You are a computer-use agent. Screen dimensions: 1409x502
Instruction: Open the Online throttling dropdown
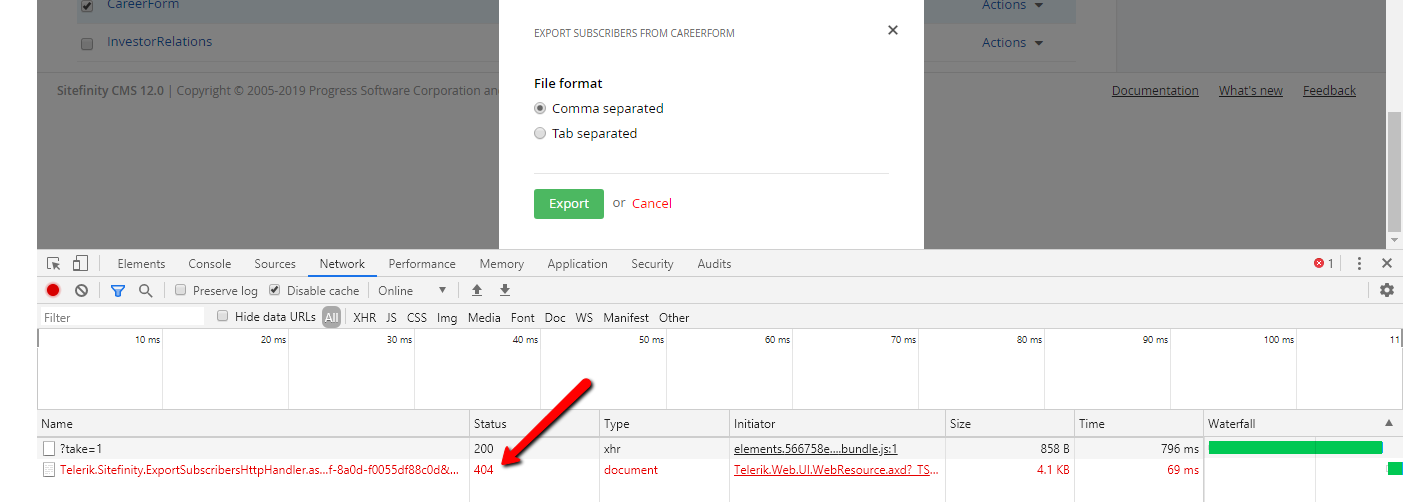[x=412, y=291]
